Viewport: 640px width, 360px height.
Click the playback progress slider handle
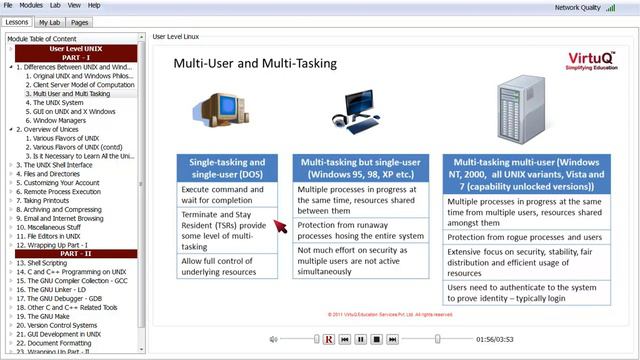pyautogui.click(x=438, y=339)
